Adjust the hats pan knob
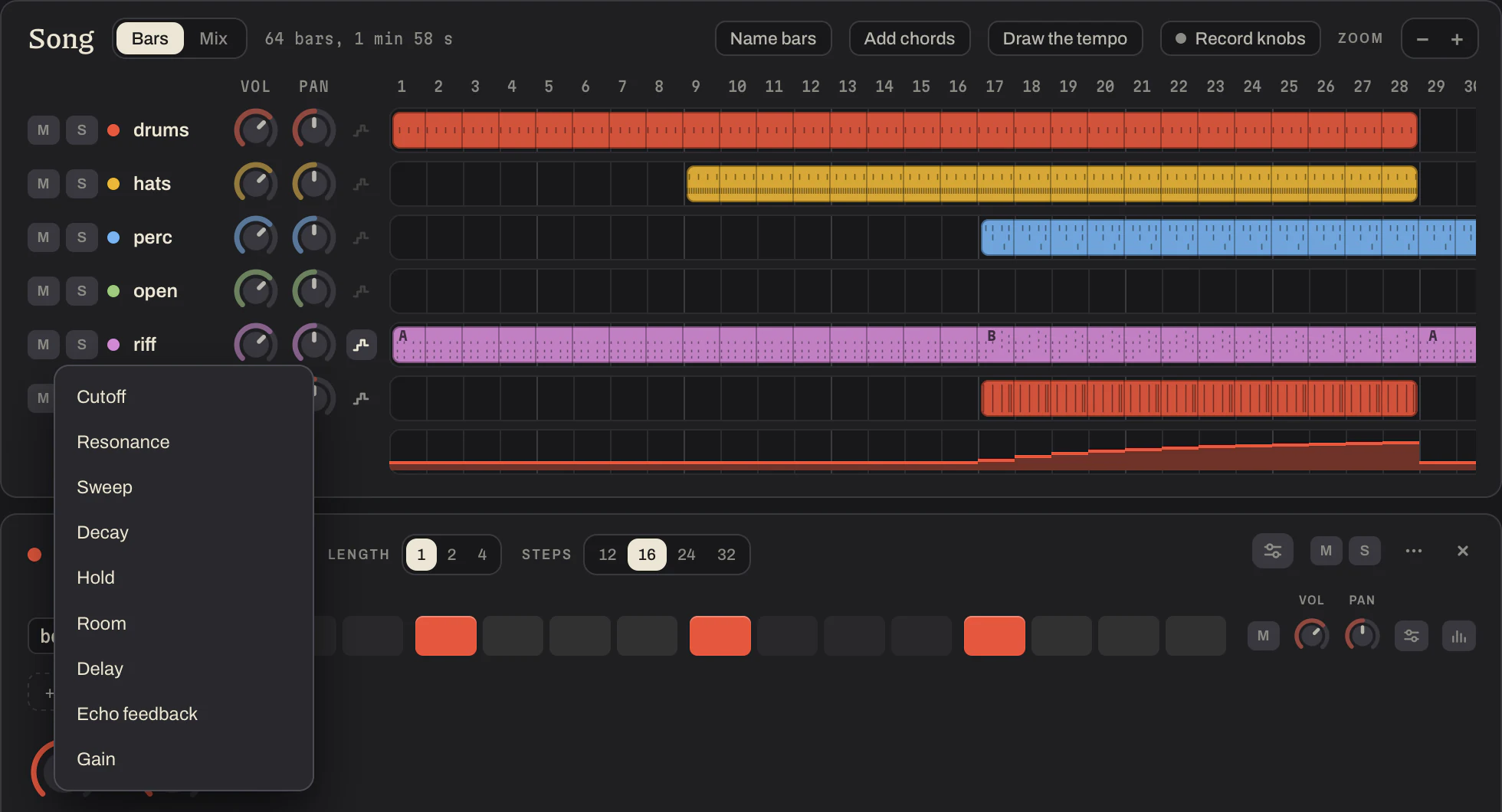 click(x=314, y=183)
